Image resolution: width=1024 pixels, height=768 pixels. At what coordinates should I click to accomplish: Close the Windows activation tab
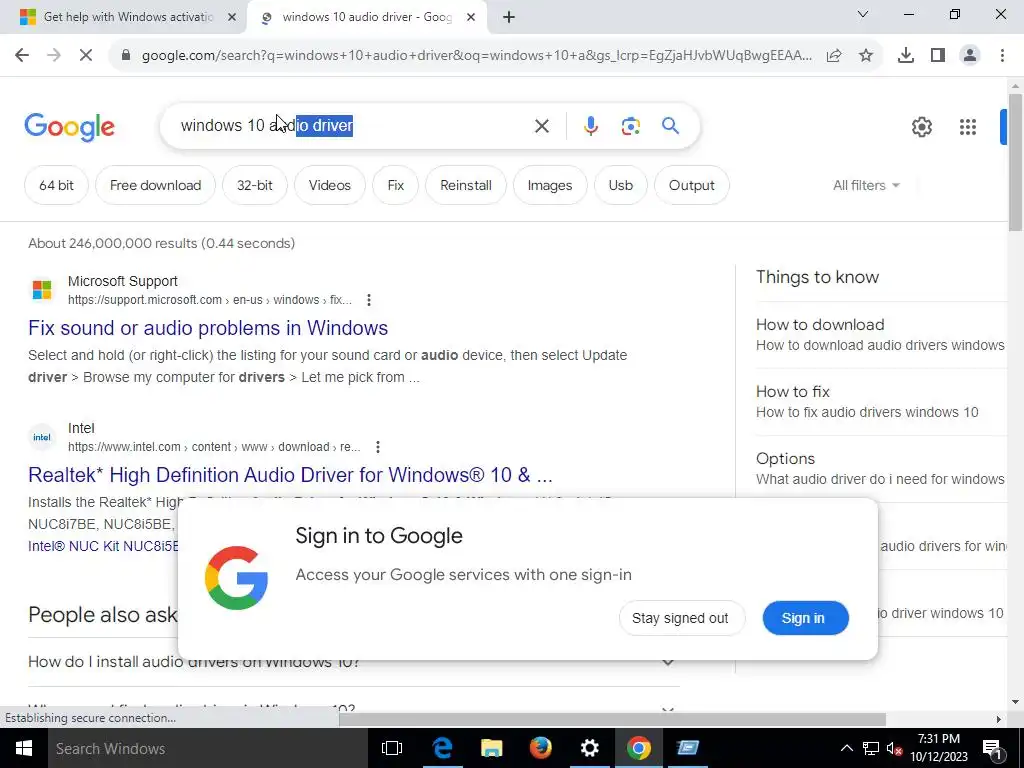[x=232, y=18]
